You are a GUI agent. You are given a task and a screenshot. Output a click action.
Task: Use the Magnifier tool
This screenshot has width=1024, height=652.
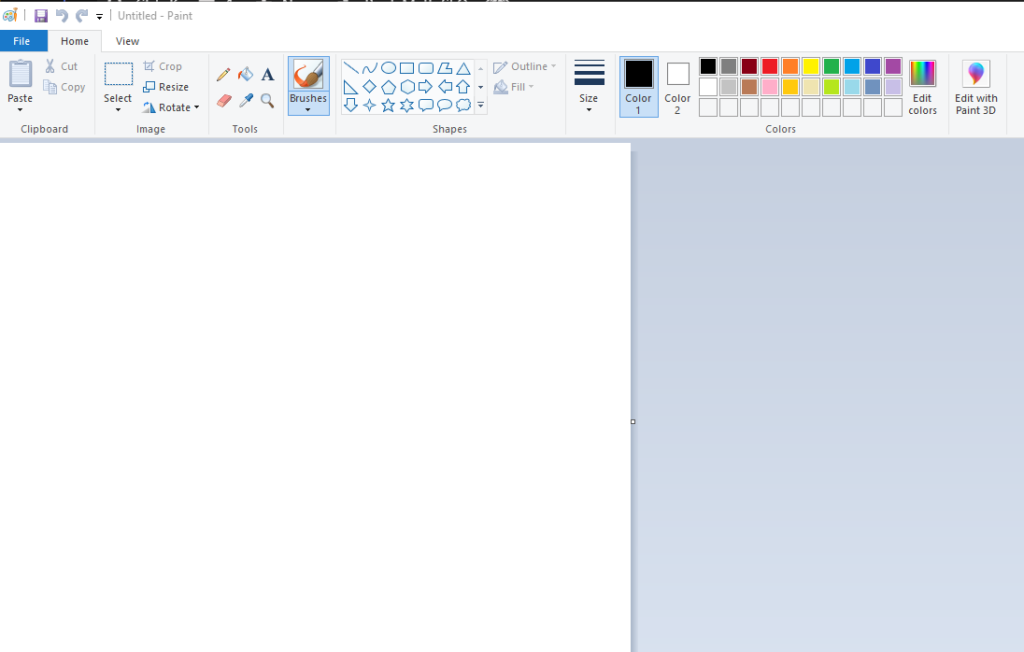click(x=267, y=101)
